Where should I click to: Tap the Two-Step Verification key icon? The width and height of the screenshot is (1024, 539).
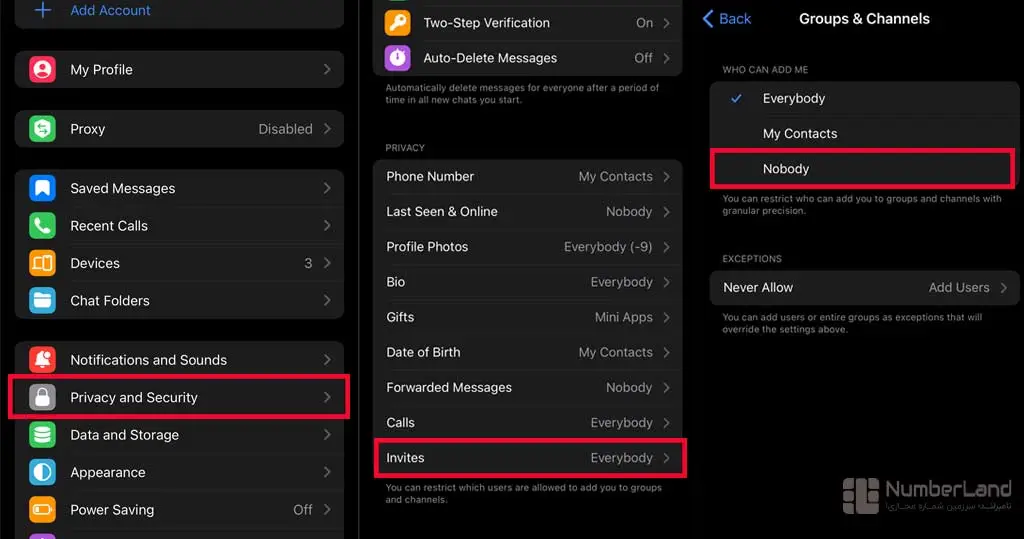(398, 23)
